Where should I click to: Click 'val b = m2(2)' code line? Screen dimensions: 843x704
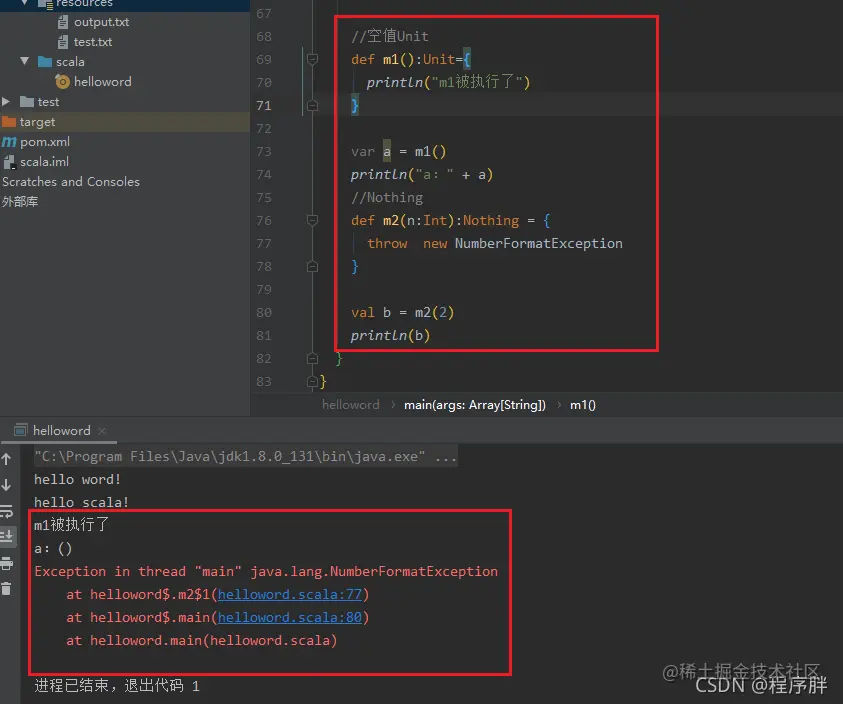coord(402,312)
